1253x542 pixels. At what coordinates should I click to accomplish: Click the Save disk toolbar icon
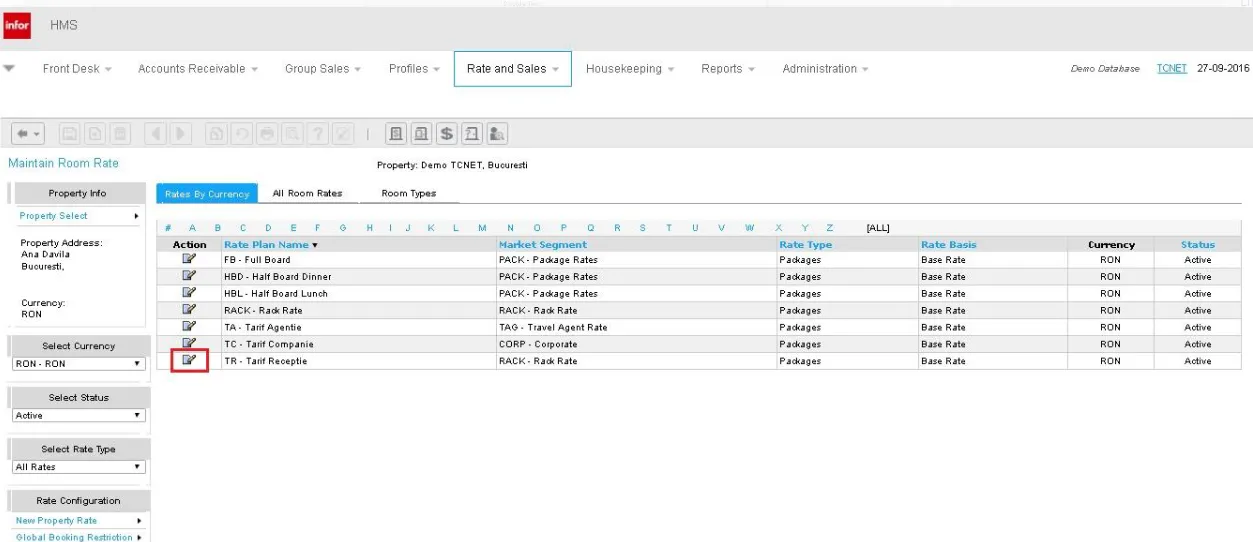coord(69,133)
